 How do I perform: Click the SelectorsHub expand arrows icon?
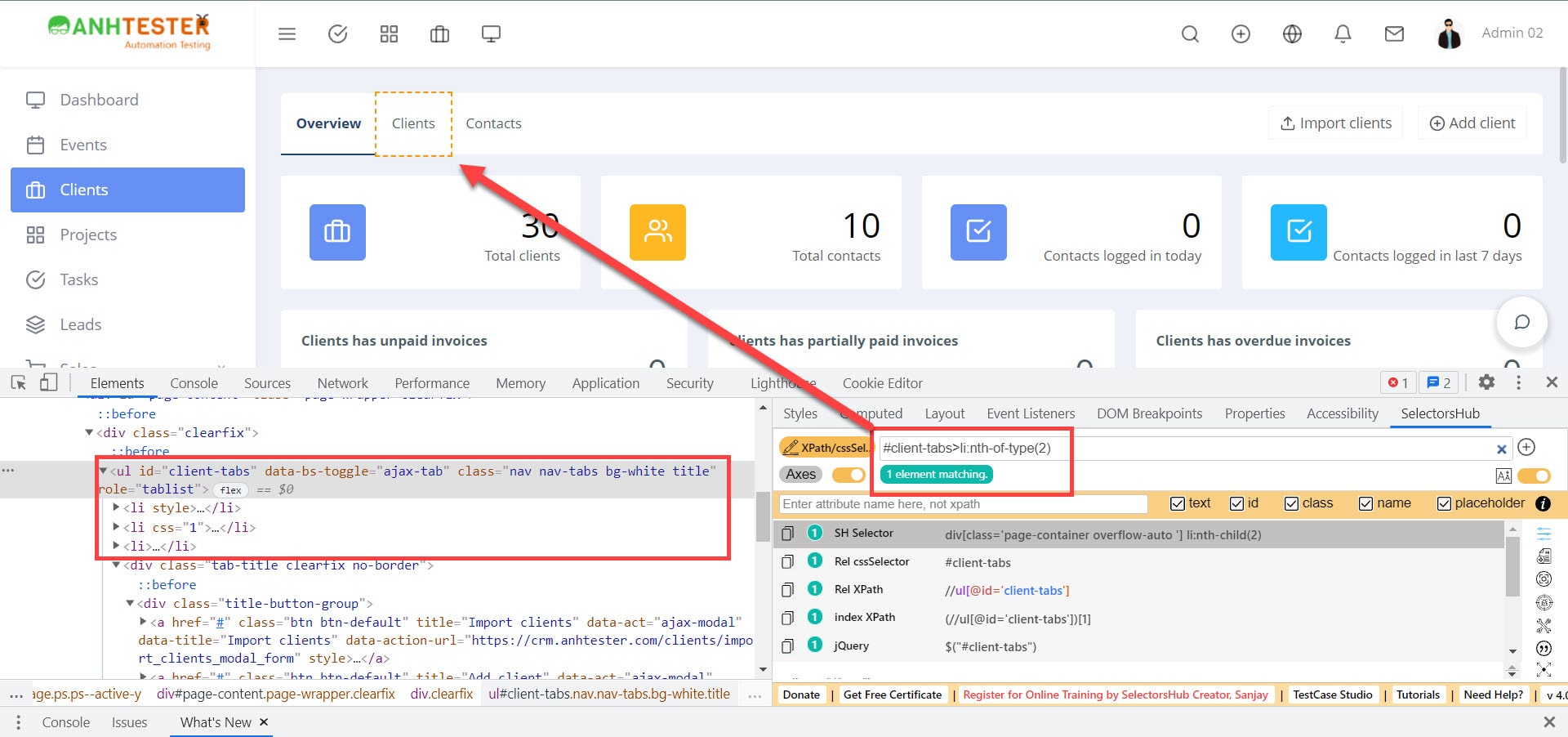[x=1543, y=670]
